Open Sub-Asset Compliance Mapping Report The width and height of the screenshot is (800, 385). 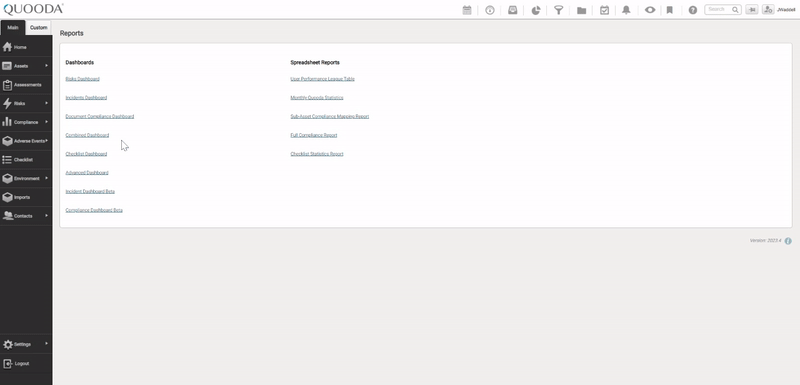click(330, 117)
